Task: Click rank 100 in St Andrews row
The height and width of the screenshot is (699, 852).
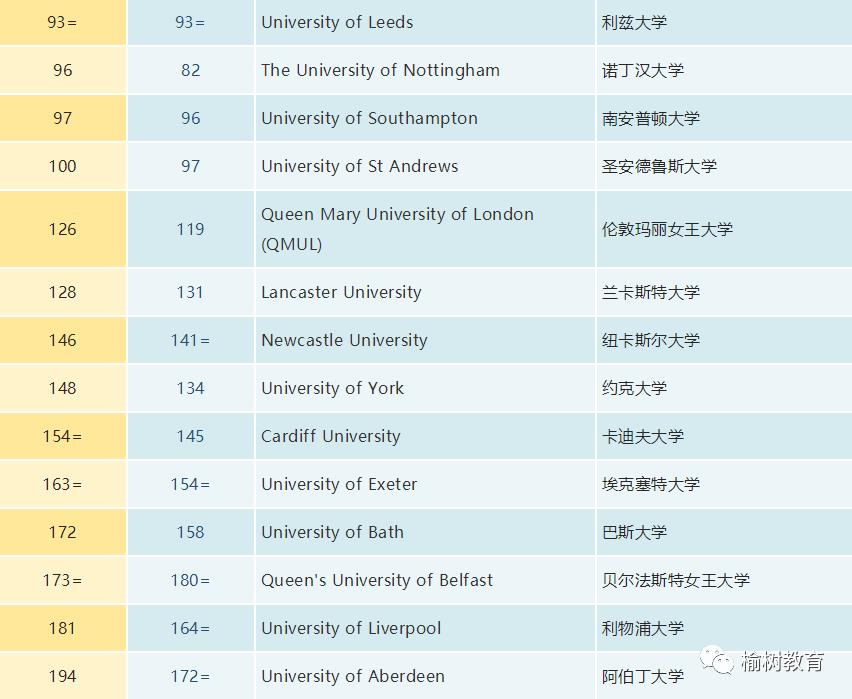Action: (x=62, y=166)
